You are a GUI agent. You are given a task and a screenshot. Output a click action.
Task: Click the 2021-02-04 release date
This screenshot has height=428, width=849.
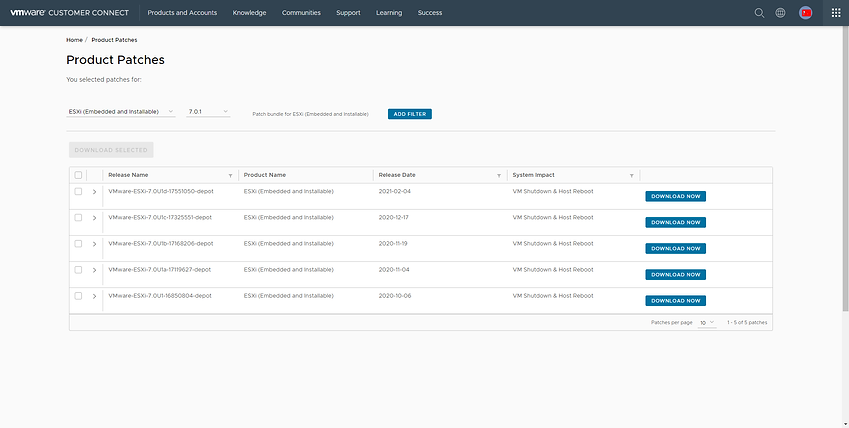395,191
